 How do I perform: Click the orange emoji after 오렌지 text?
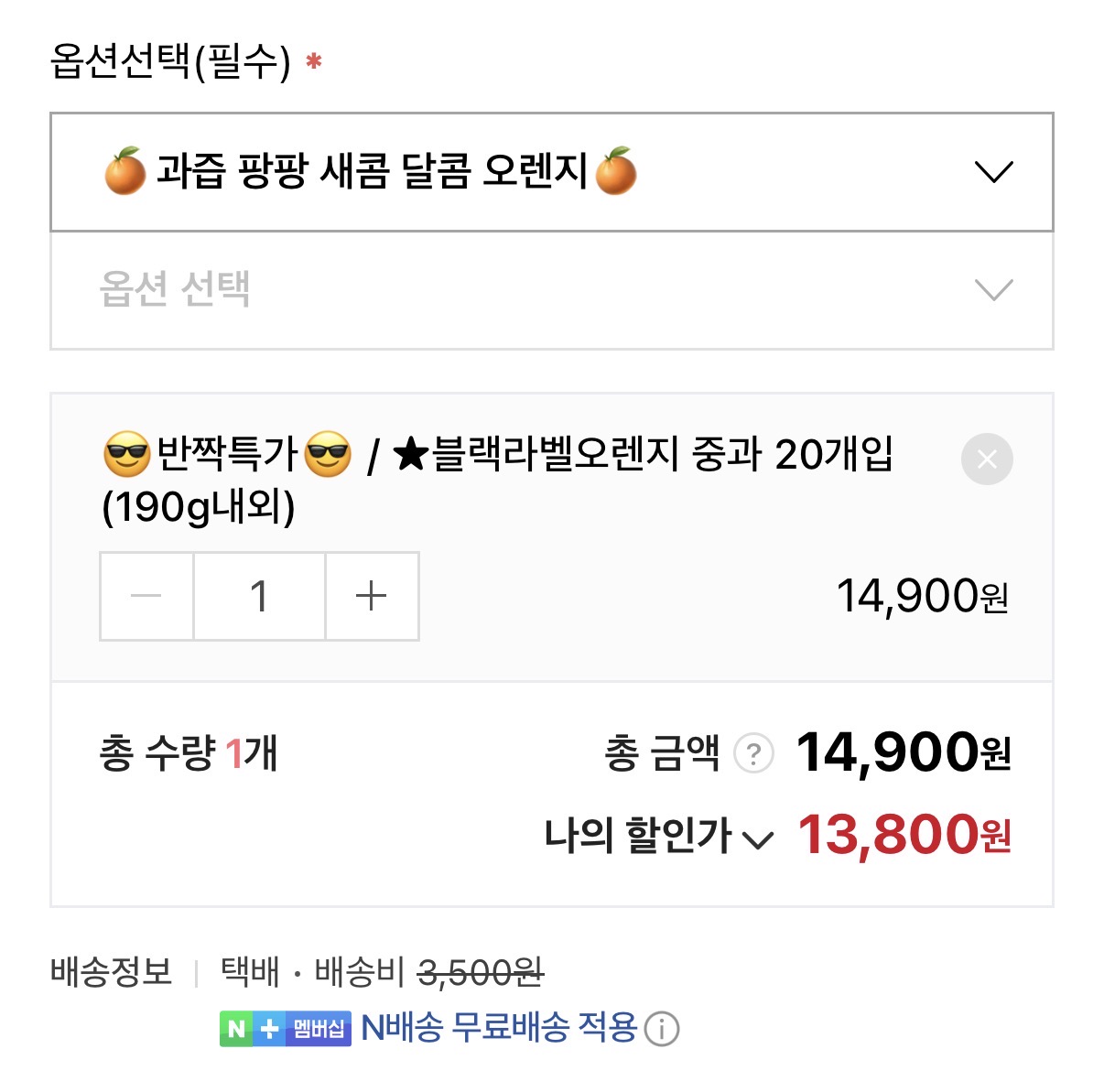(615, 171)
